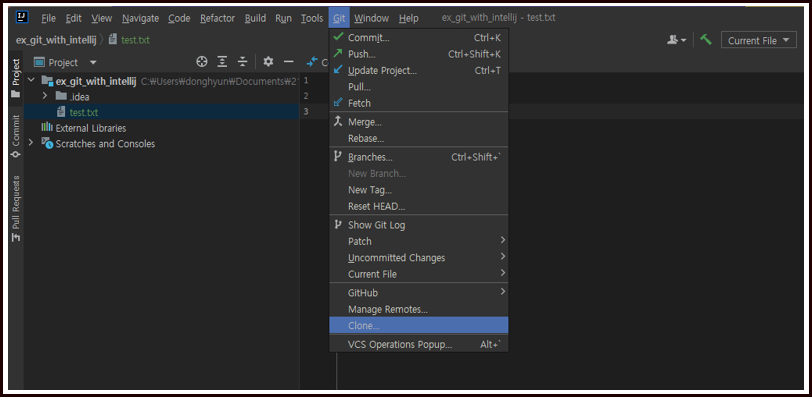Expand Scratches and Consoles node
Image resolution: width=812 pixels, height=397 pixels.
31,142
